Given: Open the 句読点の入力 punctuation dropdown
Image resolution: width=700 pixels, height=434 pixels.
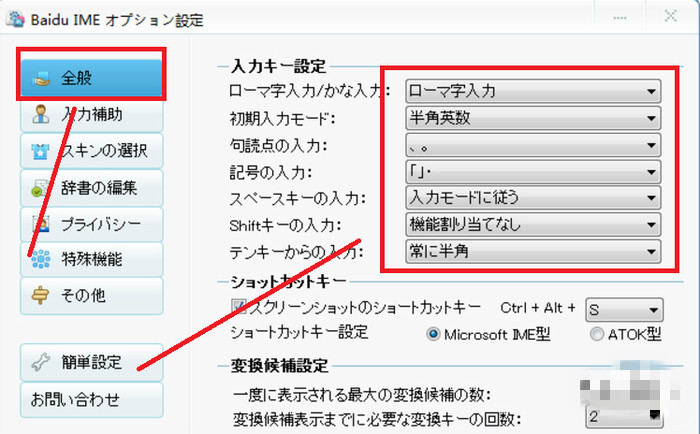Looking at the screenshot, I should pos(533,145).
